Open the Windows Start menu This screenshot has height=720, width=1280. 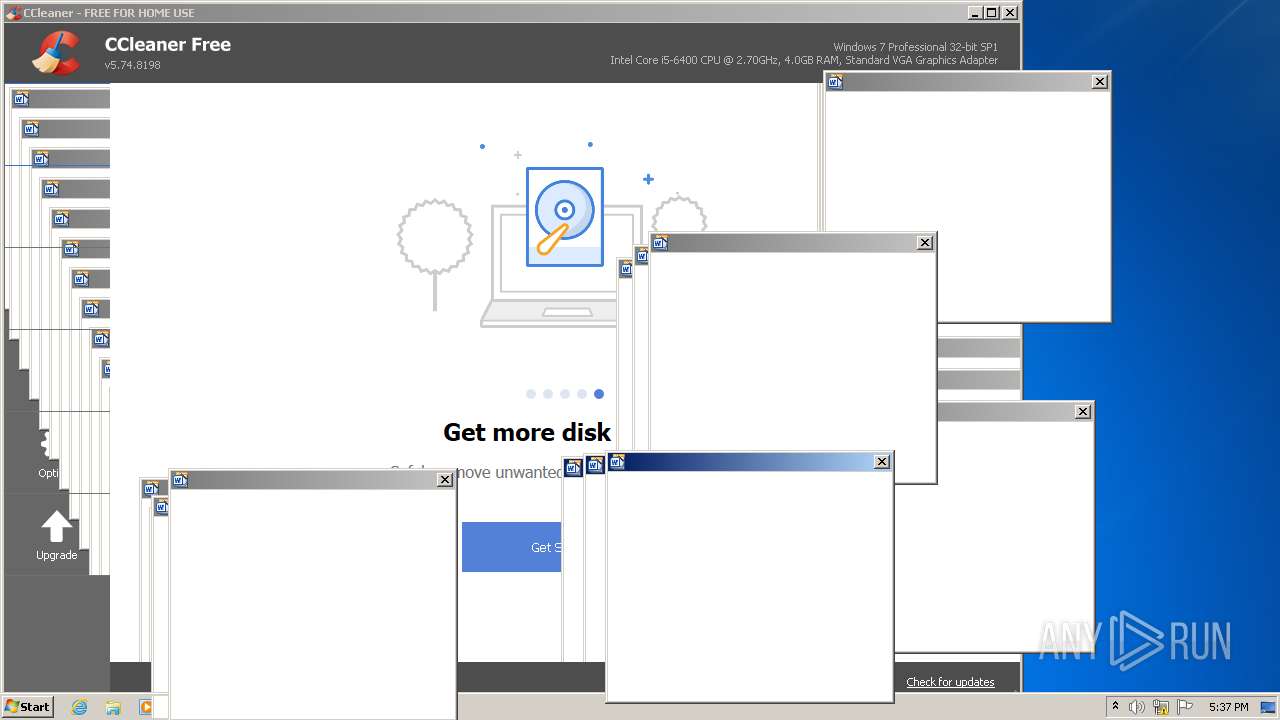point(28,706)
